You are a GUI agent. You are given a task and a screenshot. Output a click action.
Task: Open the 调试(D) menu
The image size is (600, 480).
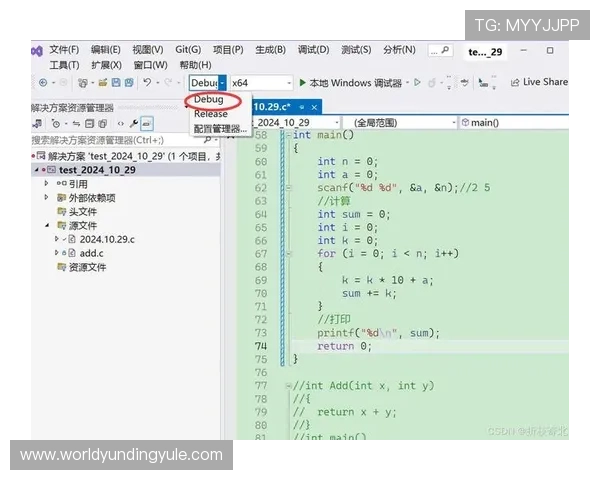[x=313, y=50]
